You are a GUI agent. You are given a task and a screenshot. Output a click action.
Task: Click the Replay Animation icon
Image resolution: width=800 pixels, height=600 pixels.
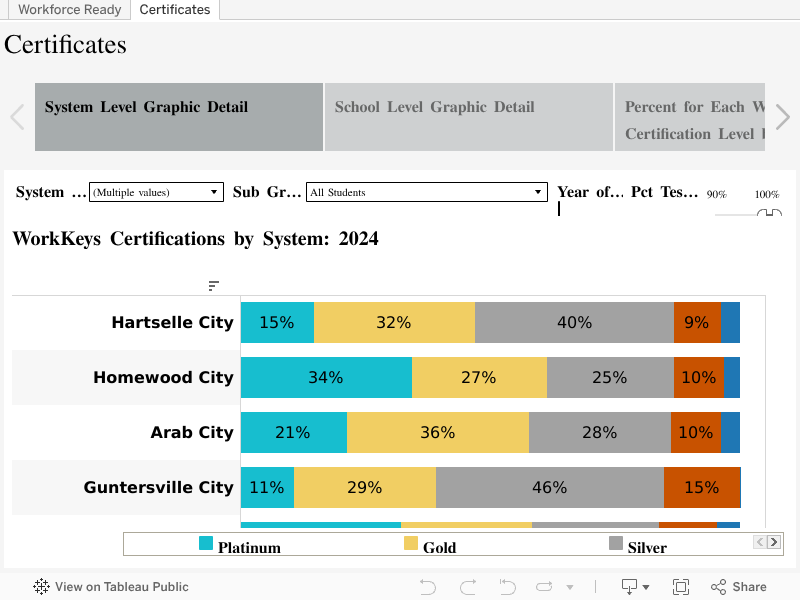click(545, 587)
